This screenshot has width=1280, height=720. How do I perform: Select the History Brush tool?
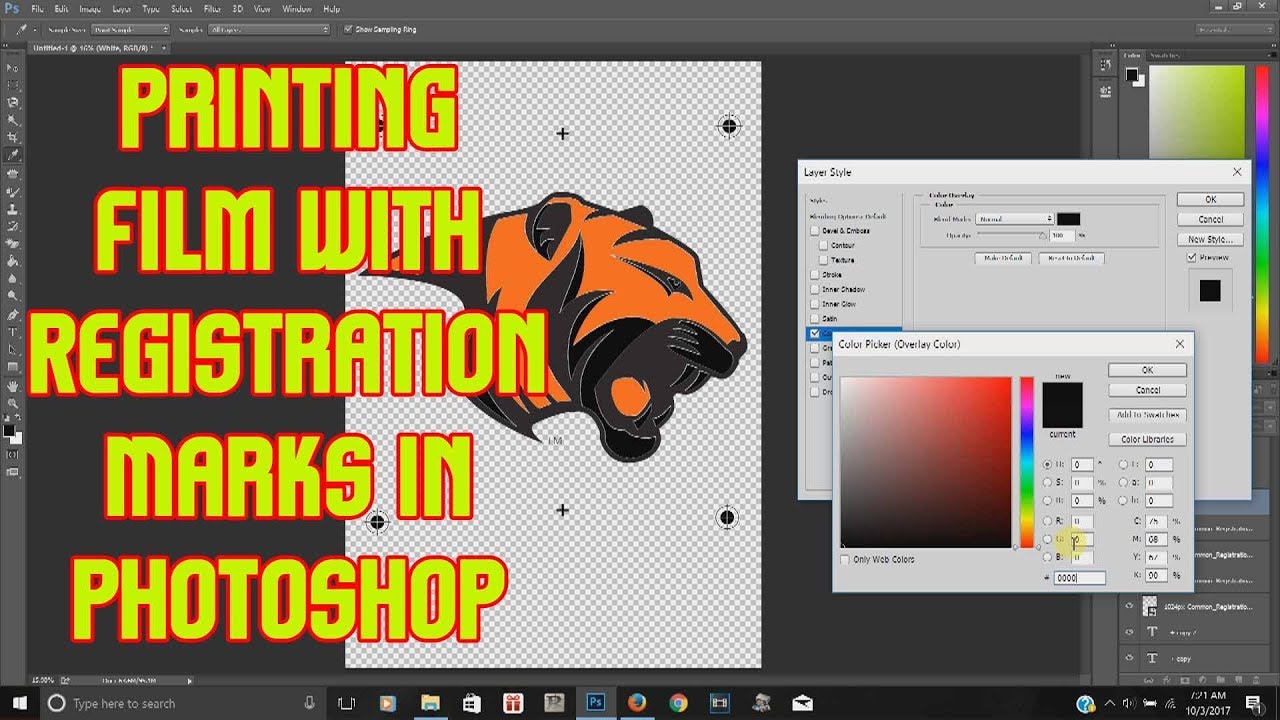(x=13, y=226)
